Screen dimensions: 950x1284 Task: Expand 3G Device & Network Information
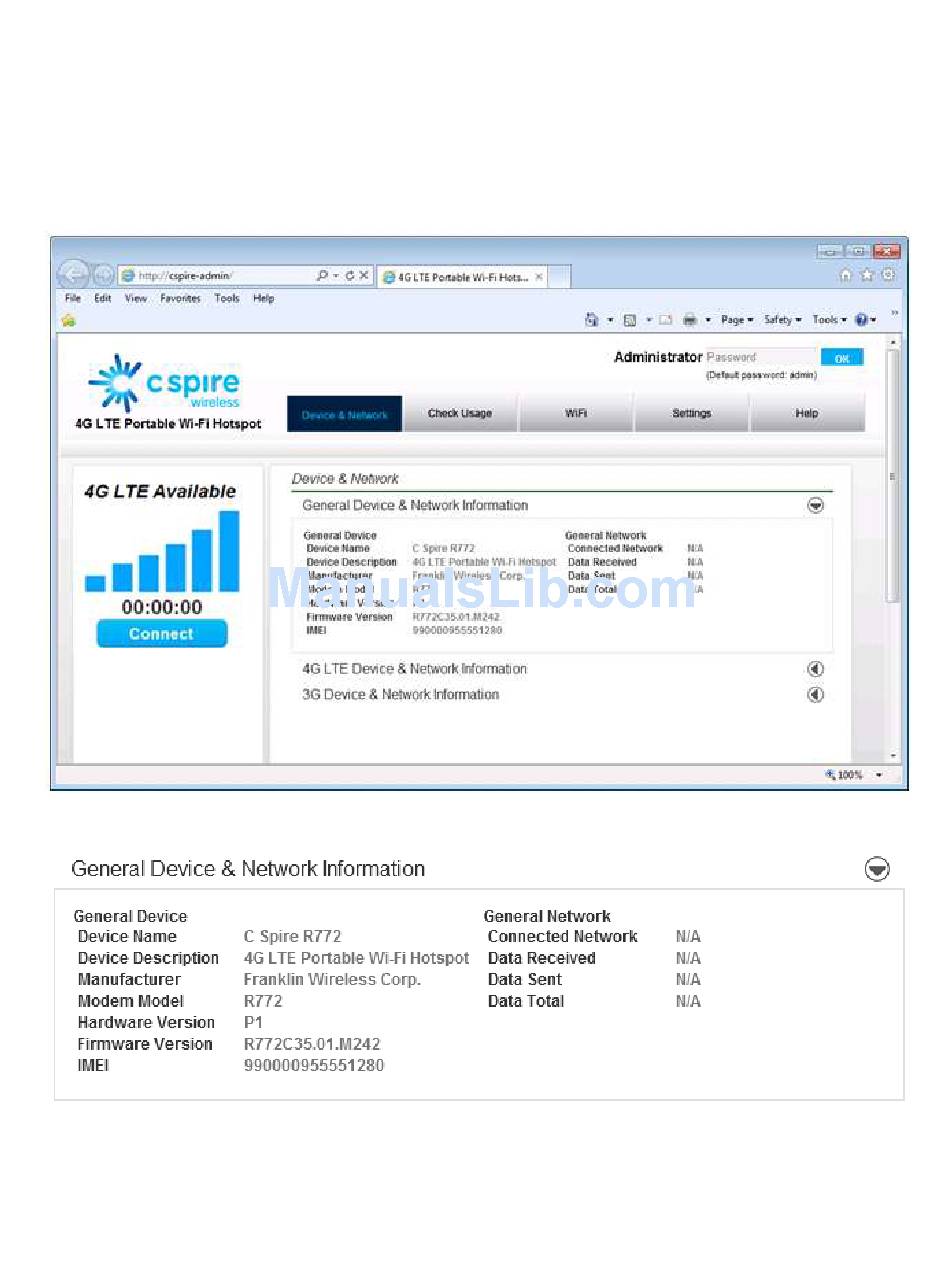[x=815, y=695]
